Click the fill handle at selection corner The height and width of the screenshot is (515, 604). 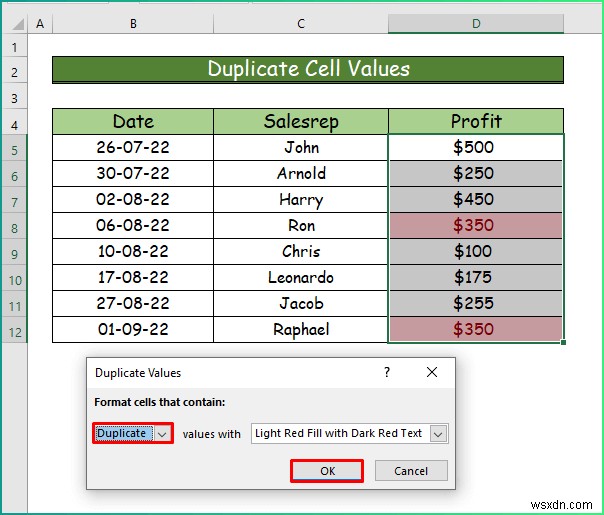(564, 342)
